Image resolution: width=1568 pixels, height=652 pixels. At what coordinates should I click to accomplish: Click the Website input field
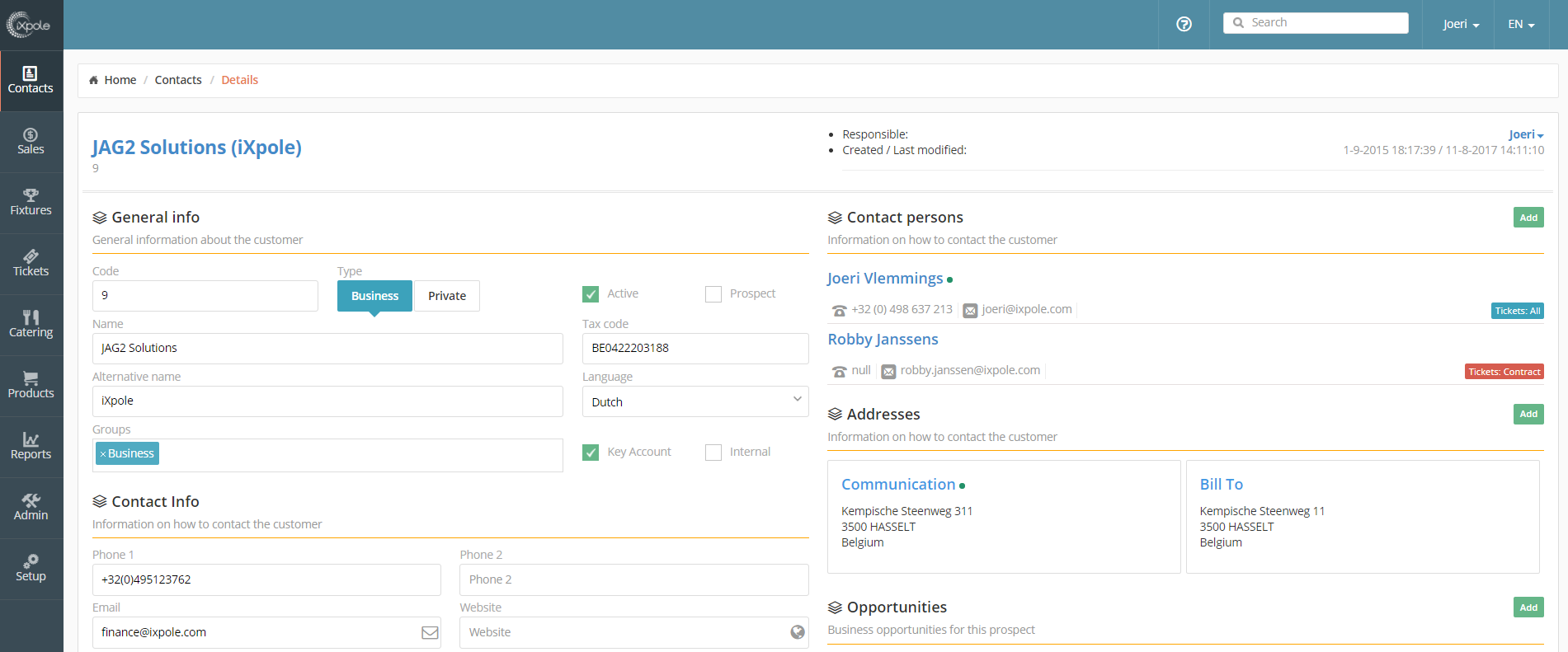pyautogui.click(x=634, y=632)
